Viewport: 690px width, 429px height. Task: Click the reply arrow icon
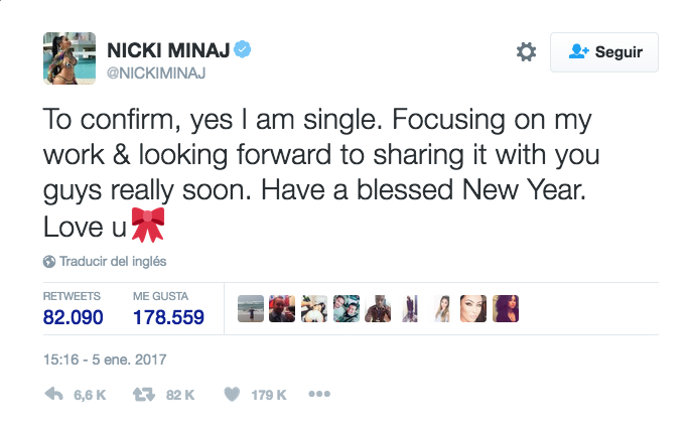[54, 395]
